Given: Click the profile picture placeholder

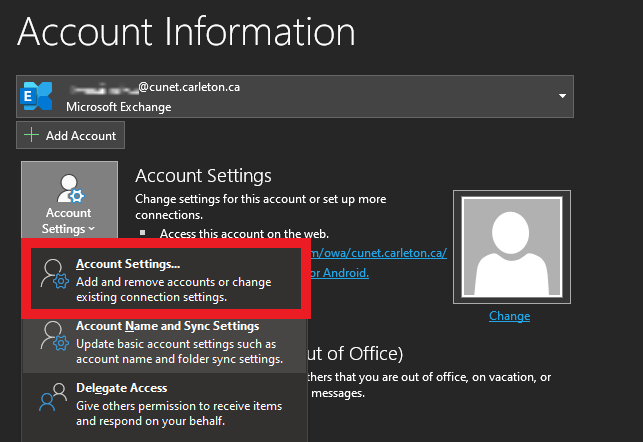Looking at the screenshot, I should pyautogui.click(x=509, y=246).
